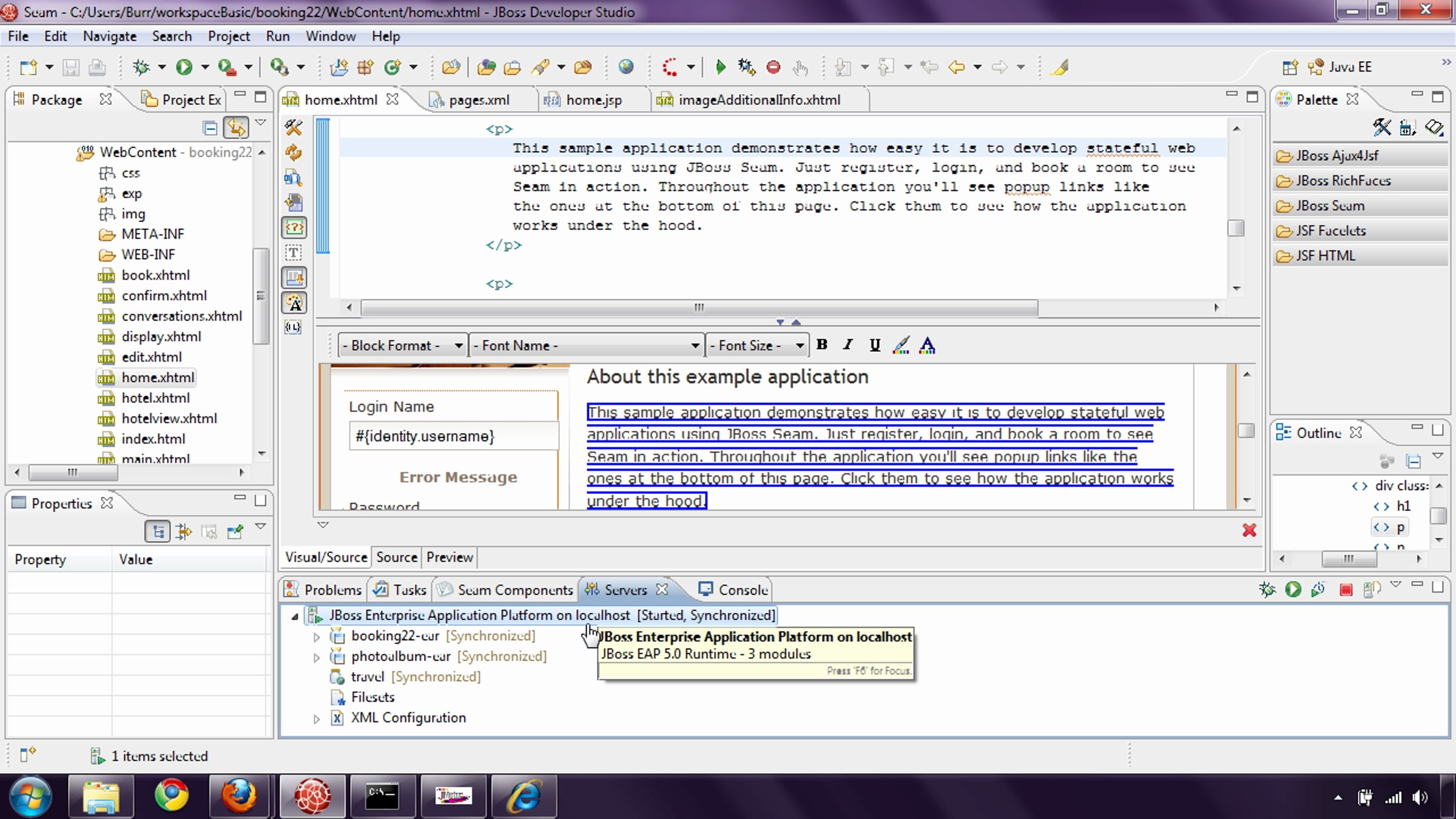Open the Project menu
The height and width of the screenshot is (819, 1456).
click(229, 36)
